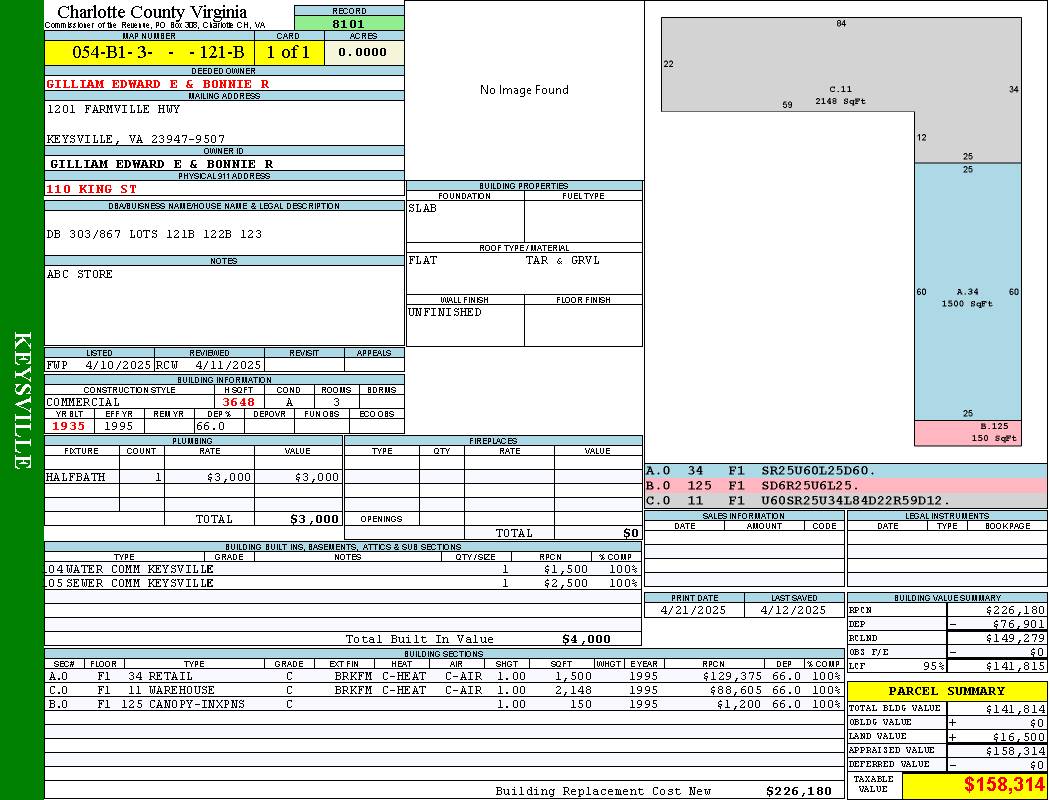Click the red taxable value $158,314

pyautogui.click(x=1004, y=785)
